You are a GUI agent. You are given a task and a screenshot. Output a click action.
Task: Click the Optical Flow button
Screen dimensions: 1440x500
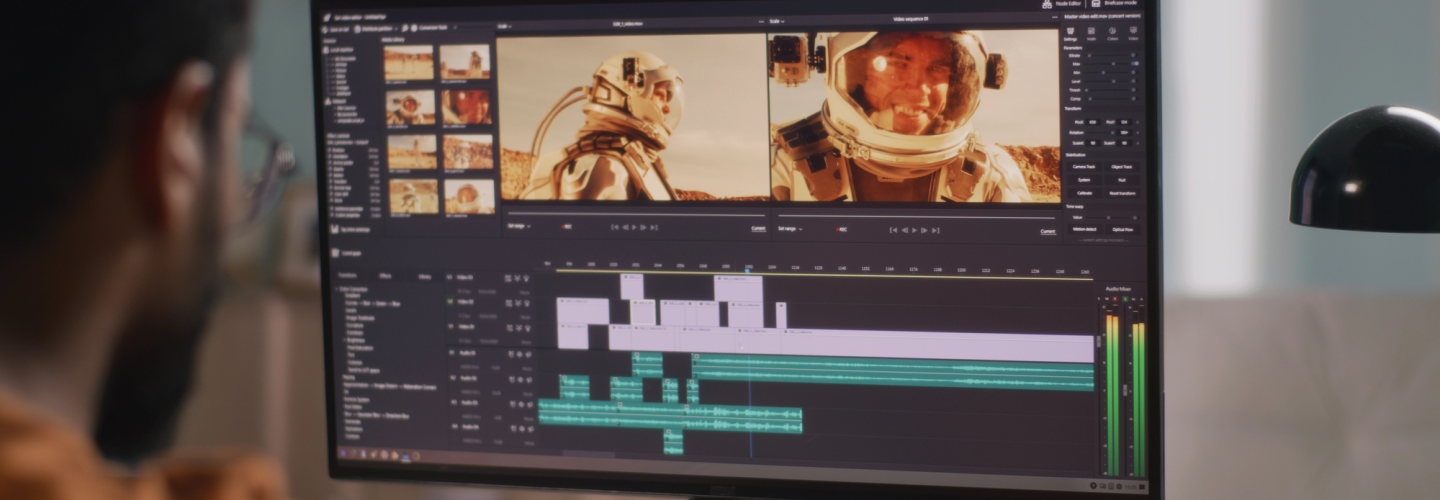[x=1121, y=229]
